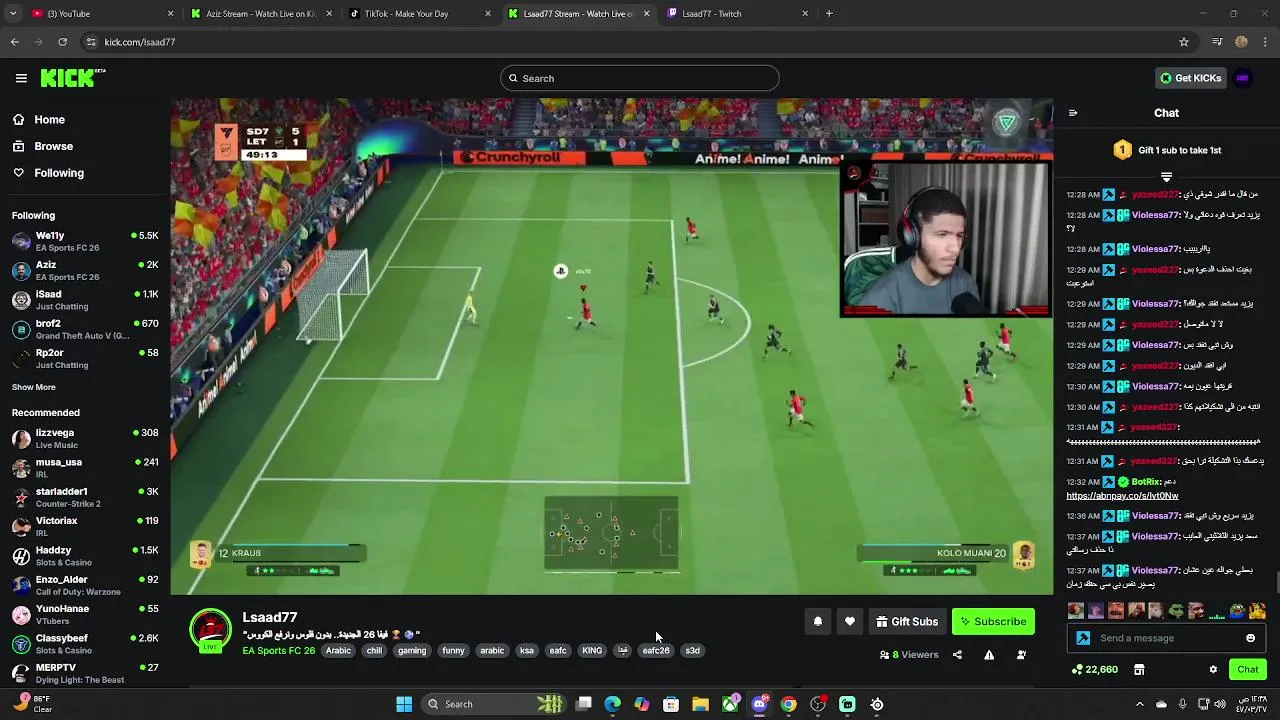
Task: Click the icon right of report triangle
Action: (x=1021, y=655)
